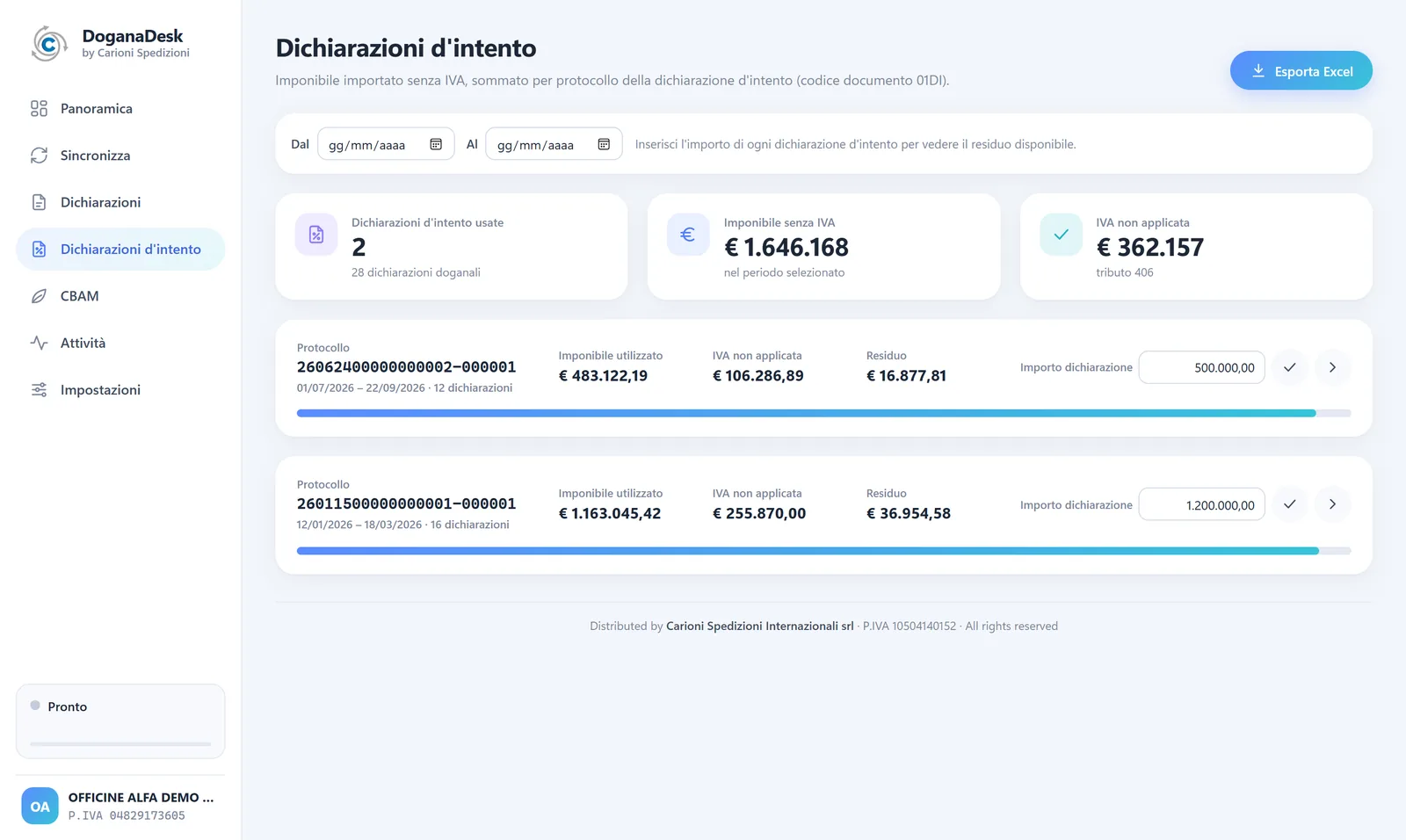Screen dimensions: 1406x840
Task: Click the Pronto status text
Action: [x=68, y=706]
